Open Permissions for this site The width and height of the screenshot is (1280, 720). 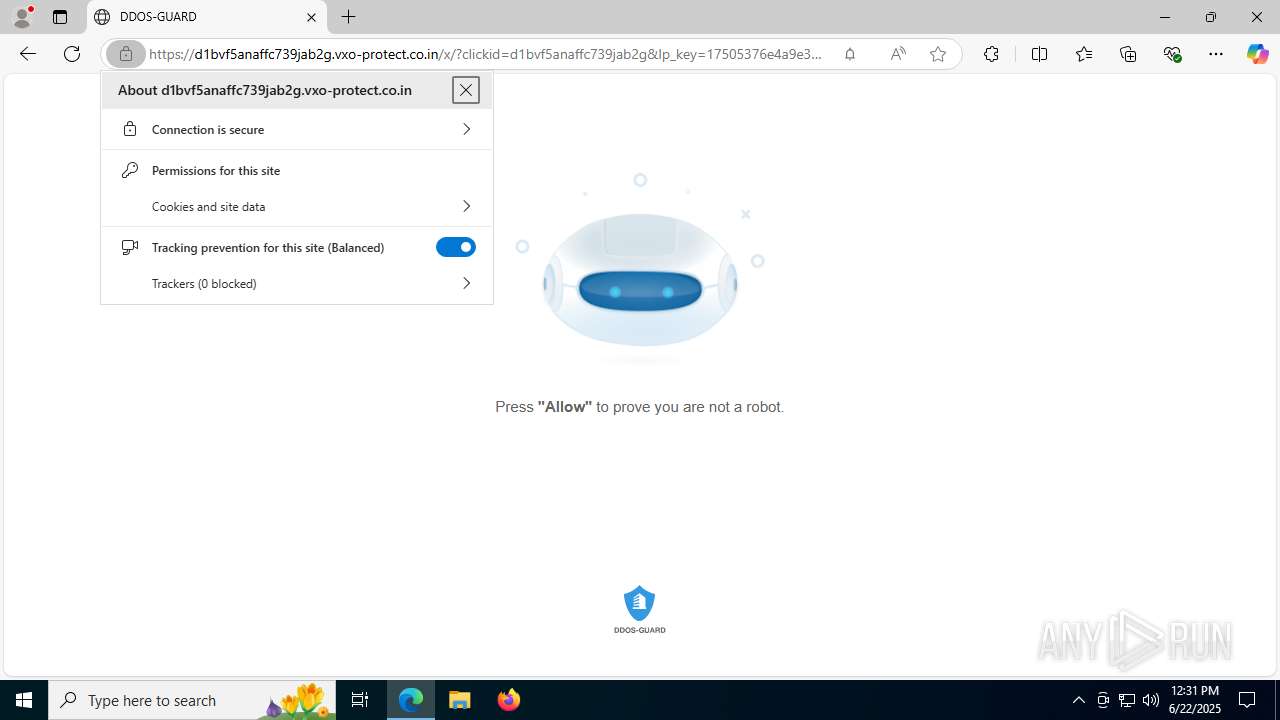(x=216, y=170)
